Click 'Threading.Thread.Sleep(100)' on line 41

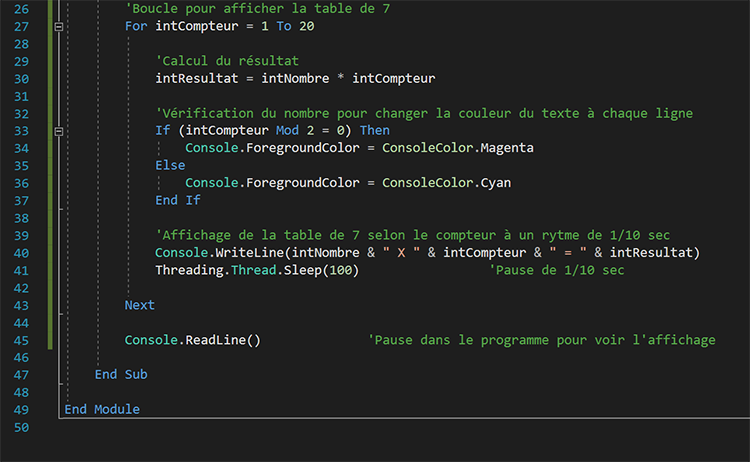257,270
